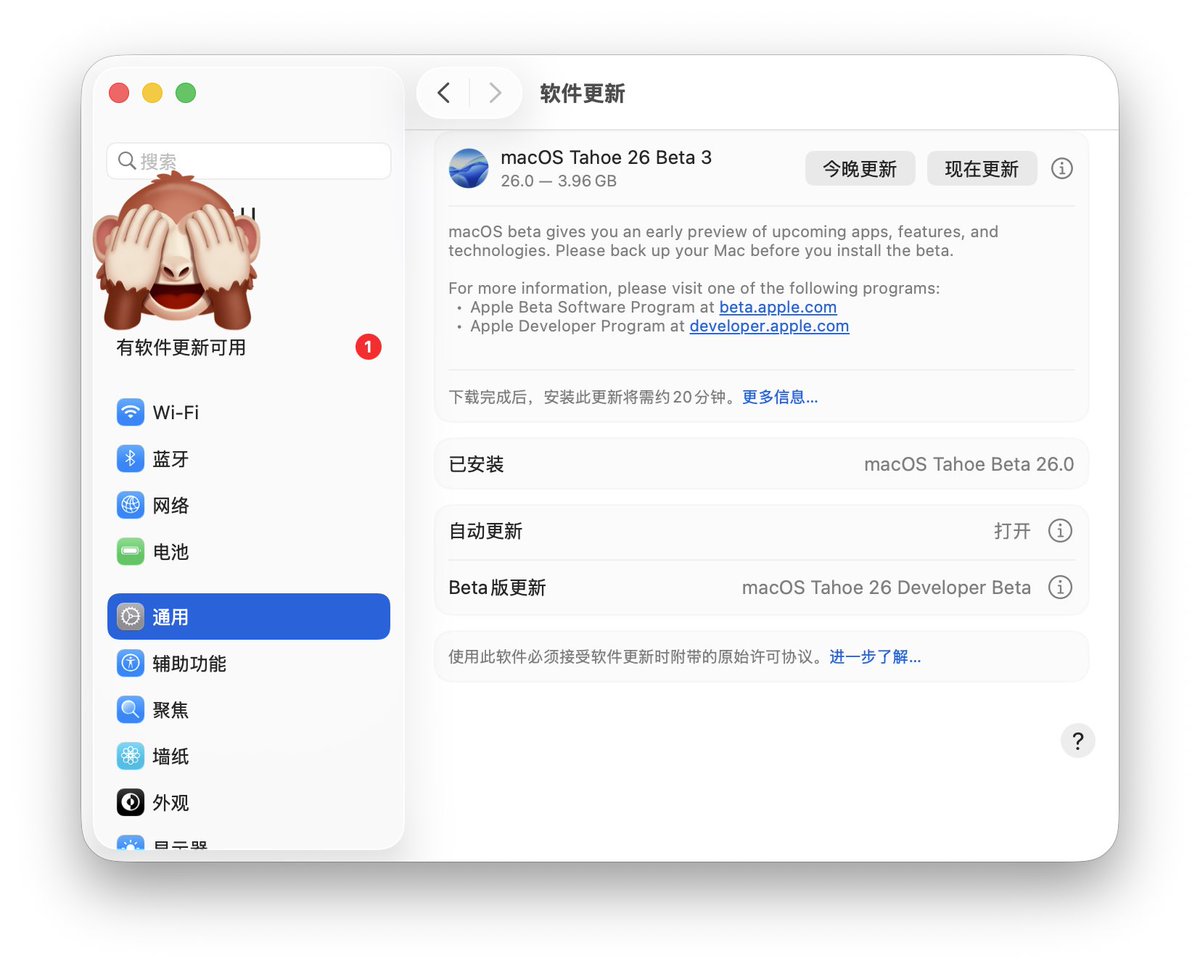Open the beta.apple.com link
Image resolution: width=1200 pixels, height=969 pixels.
click(778, 307)
